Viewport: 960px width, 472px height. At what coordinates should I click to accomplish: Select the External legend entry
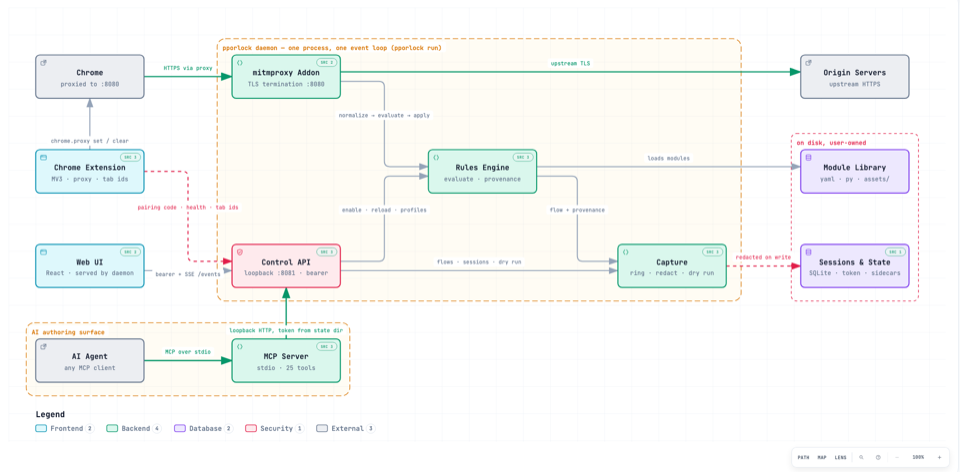pyautogui.click(x=346, y=429)
